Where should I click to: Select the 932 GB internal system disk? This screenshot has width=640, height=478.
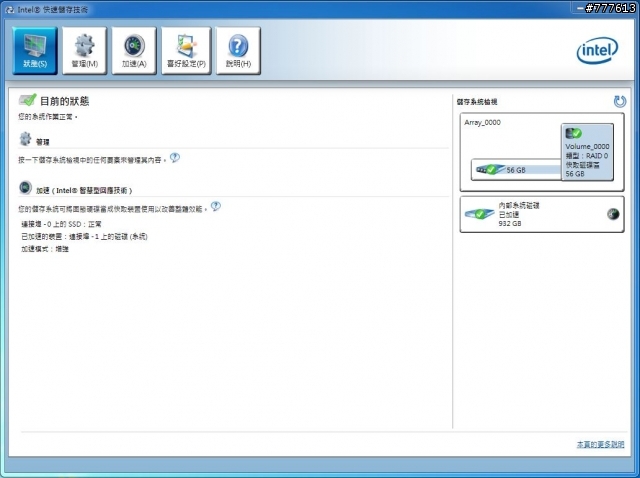click(542, 214)
